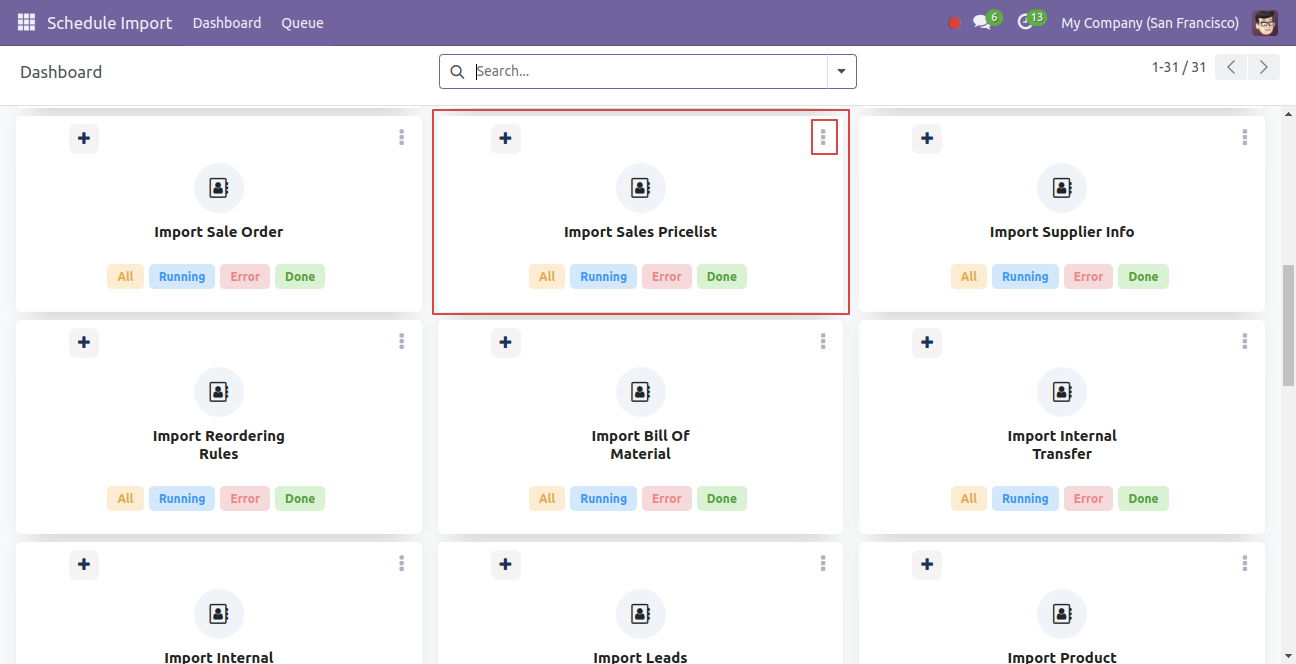
Task: Click plus icon on Import Leads card
Action: (506, 564)
